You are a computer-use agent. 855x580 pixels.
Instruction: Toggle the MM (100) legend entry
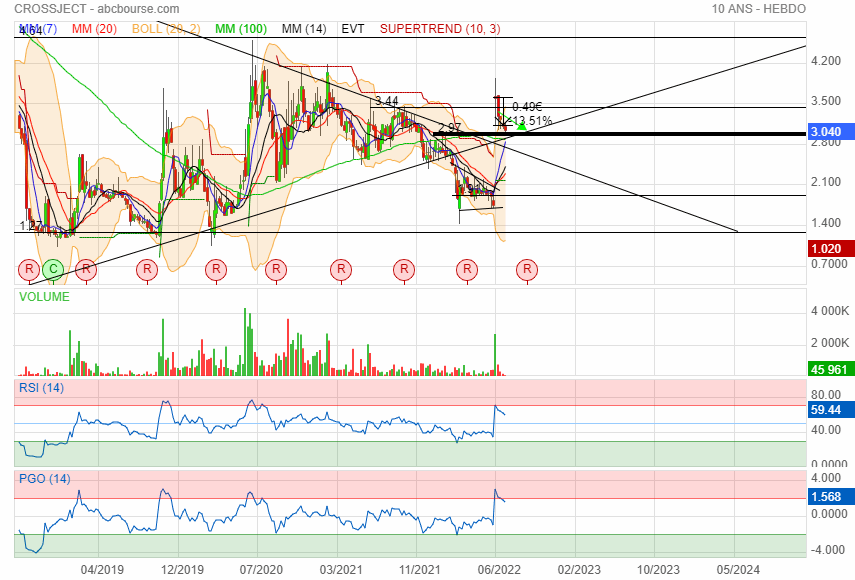click(x=241, y=29)
